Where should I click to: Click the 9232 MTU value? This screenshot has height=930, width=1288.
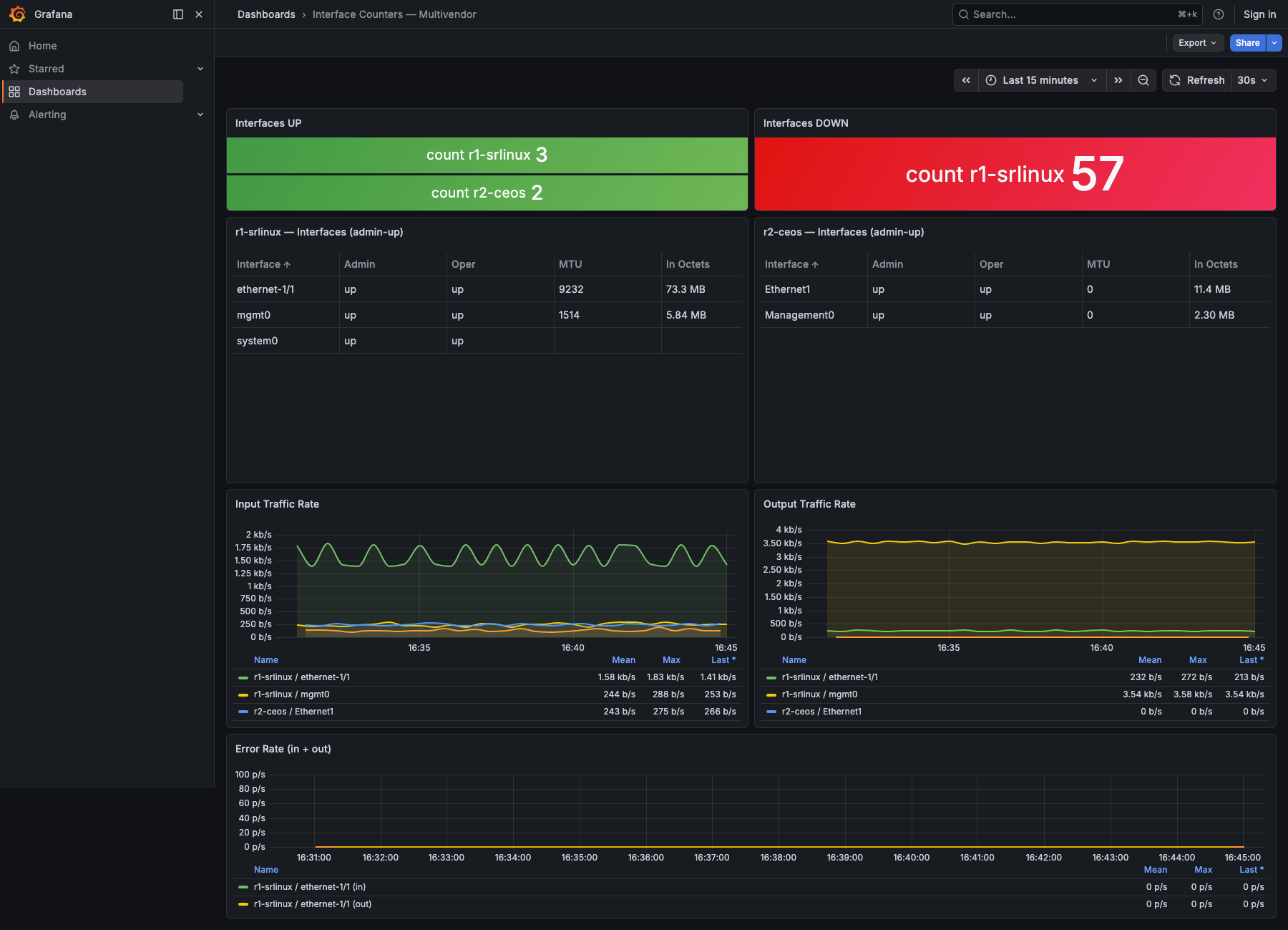pyautogui.click(x=571, y=289)
